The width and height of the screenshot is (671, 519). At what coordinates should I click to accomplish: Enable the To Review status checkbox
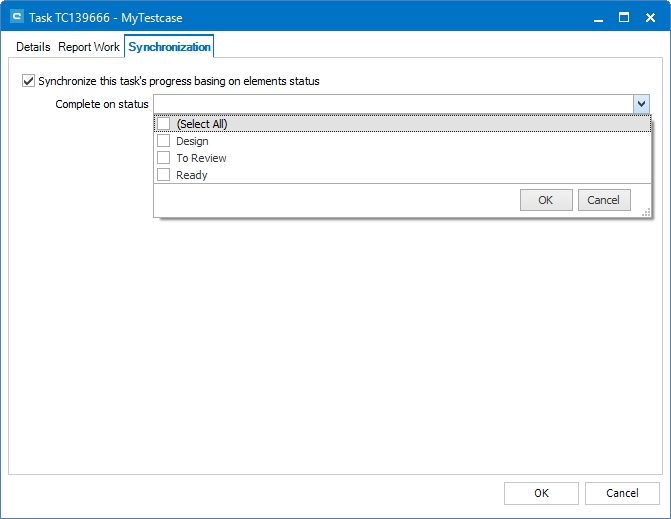coord(164,158)
